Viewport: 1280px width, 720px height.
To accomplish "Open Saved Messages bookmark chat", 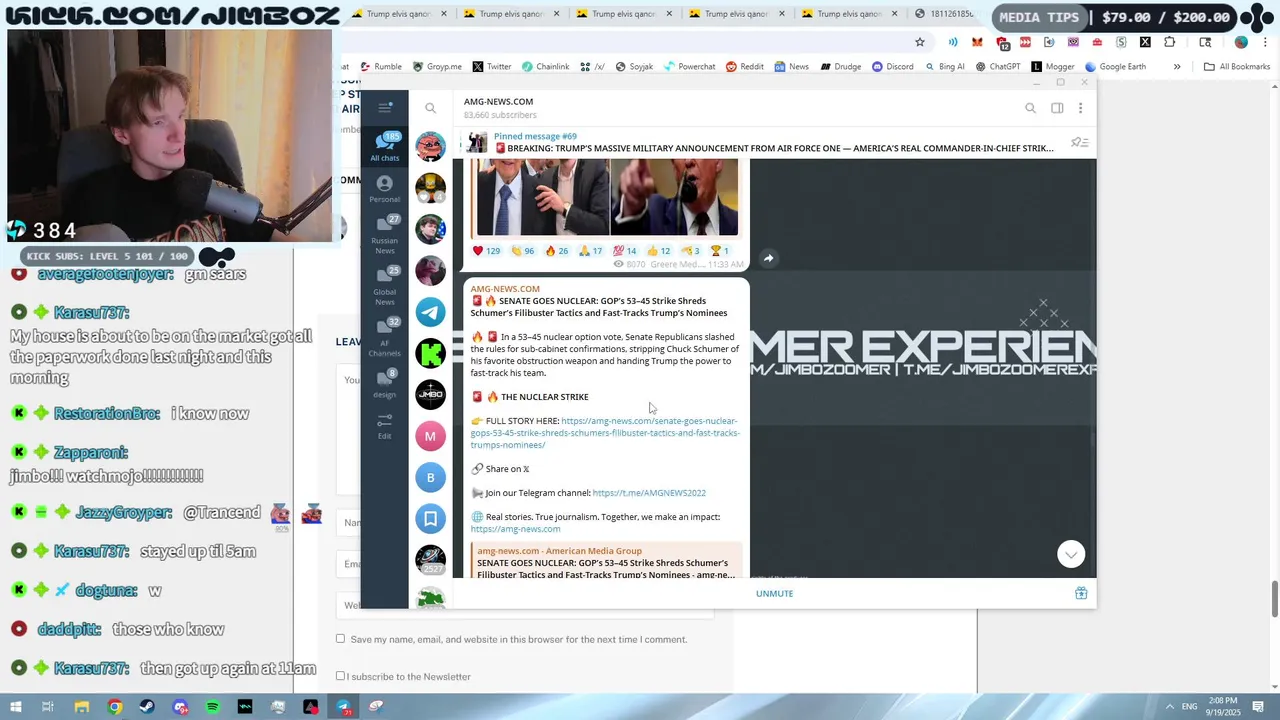I will [431, 518].
